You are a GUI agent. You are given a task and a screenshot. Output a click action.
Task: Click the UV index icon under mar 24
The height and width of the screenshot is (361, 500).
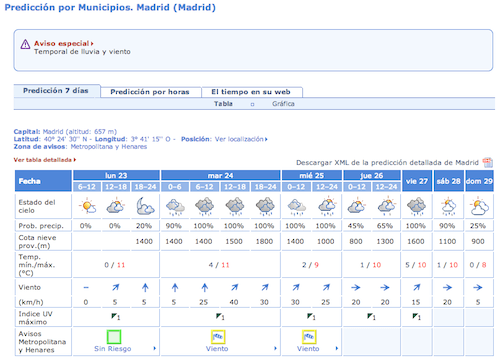(220, 316)
